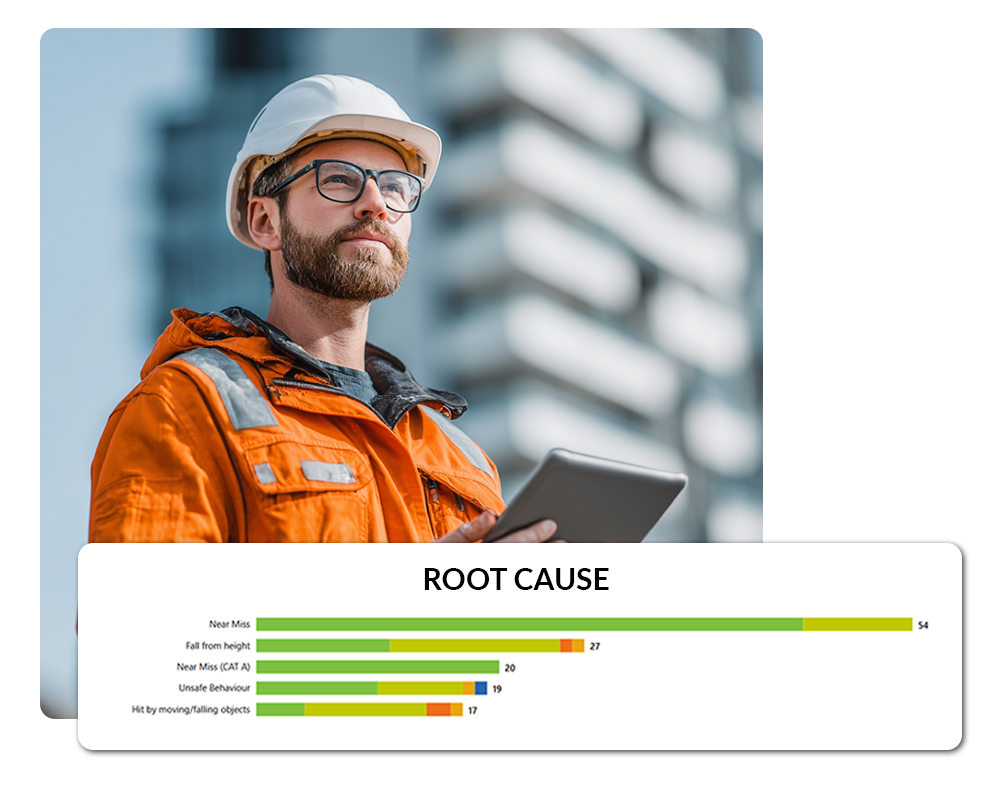
Task: Click the value 27 beside Fall from height
Action: click(593, 645)
